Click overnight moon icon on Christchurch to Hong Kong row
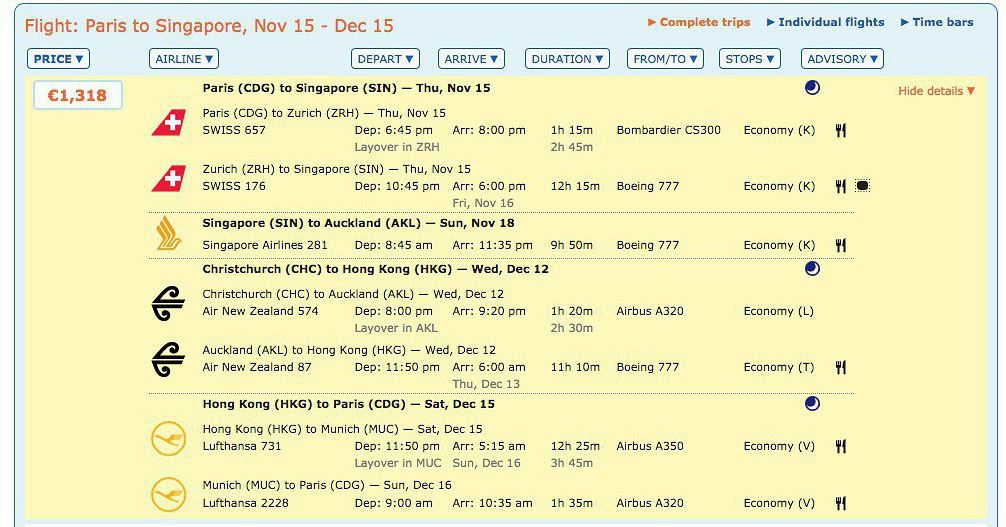Screen dimensions: 1006x527 (812, 268)
